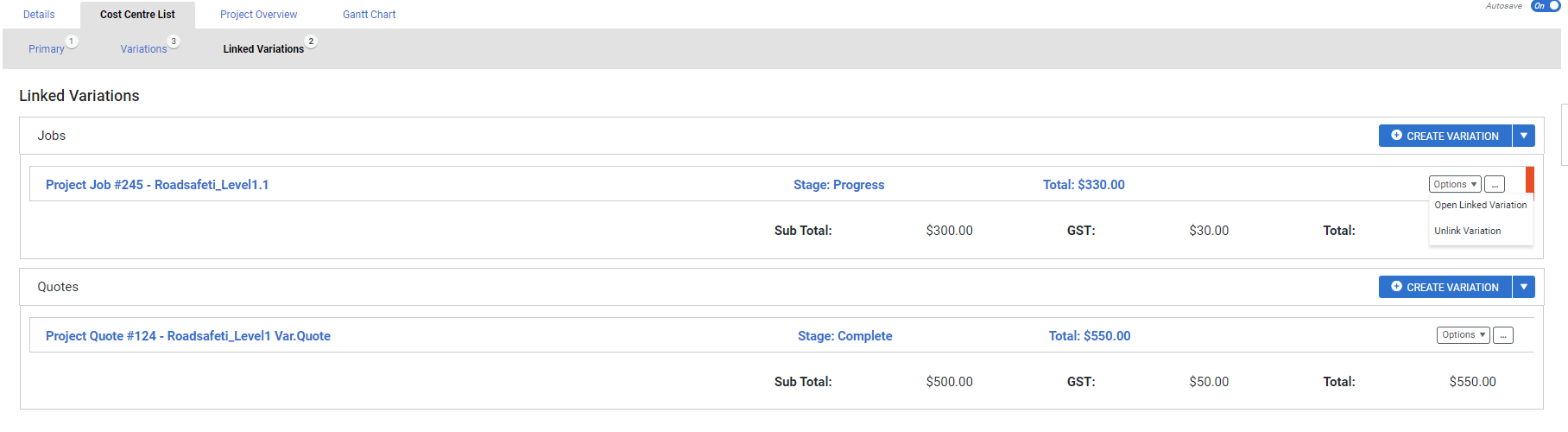Choose Unlink Variation menu entry
Image resolution: width=1568 pixels, height=432 pixels.
pyautogui.click(x=1468, y=231)
